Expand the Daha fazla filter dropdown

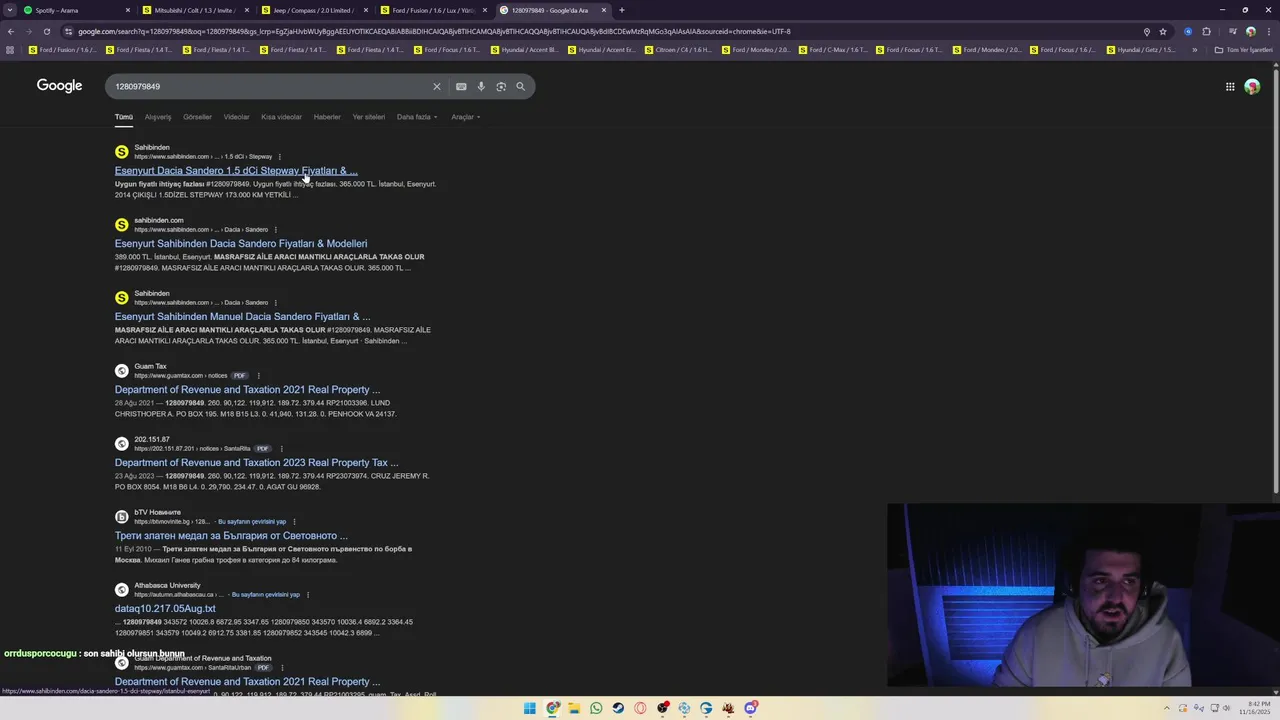coord(417,117)
